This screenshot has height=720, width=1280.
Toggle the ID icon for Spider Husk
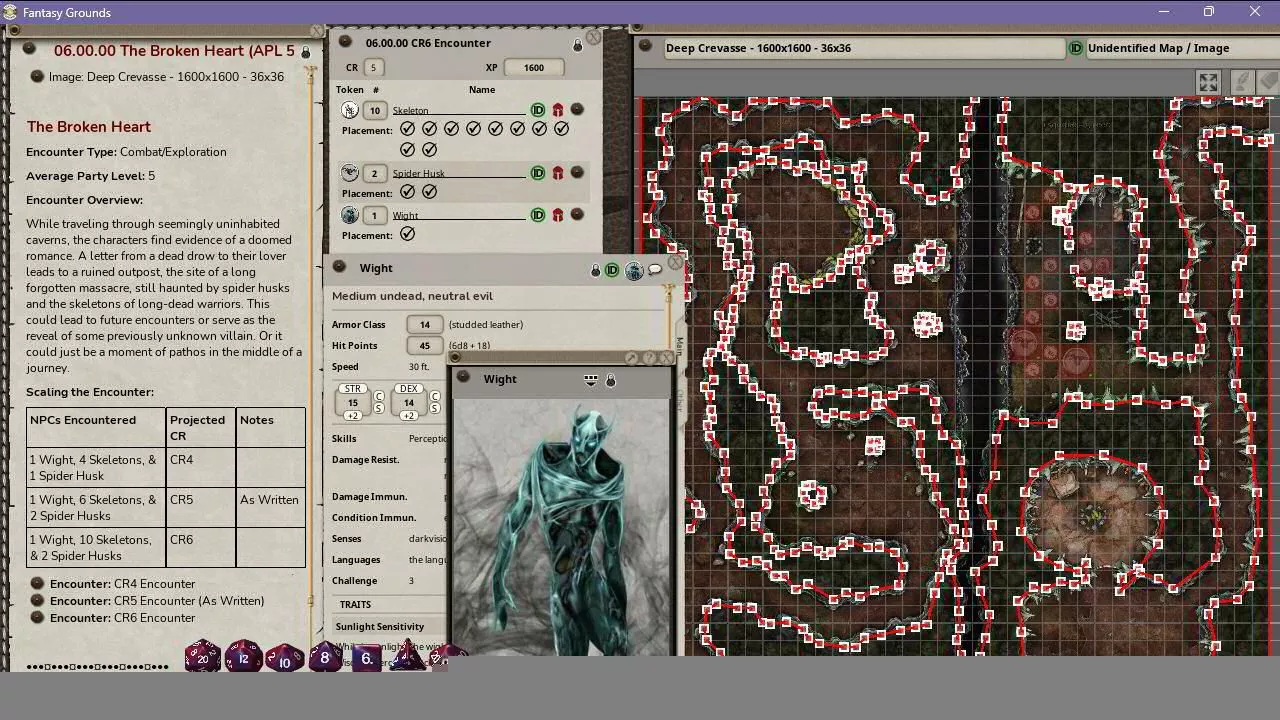(x=538, y=173)
